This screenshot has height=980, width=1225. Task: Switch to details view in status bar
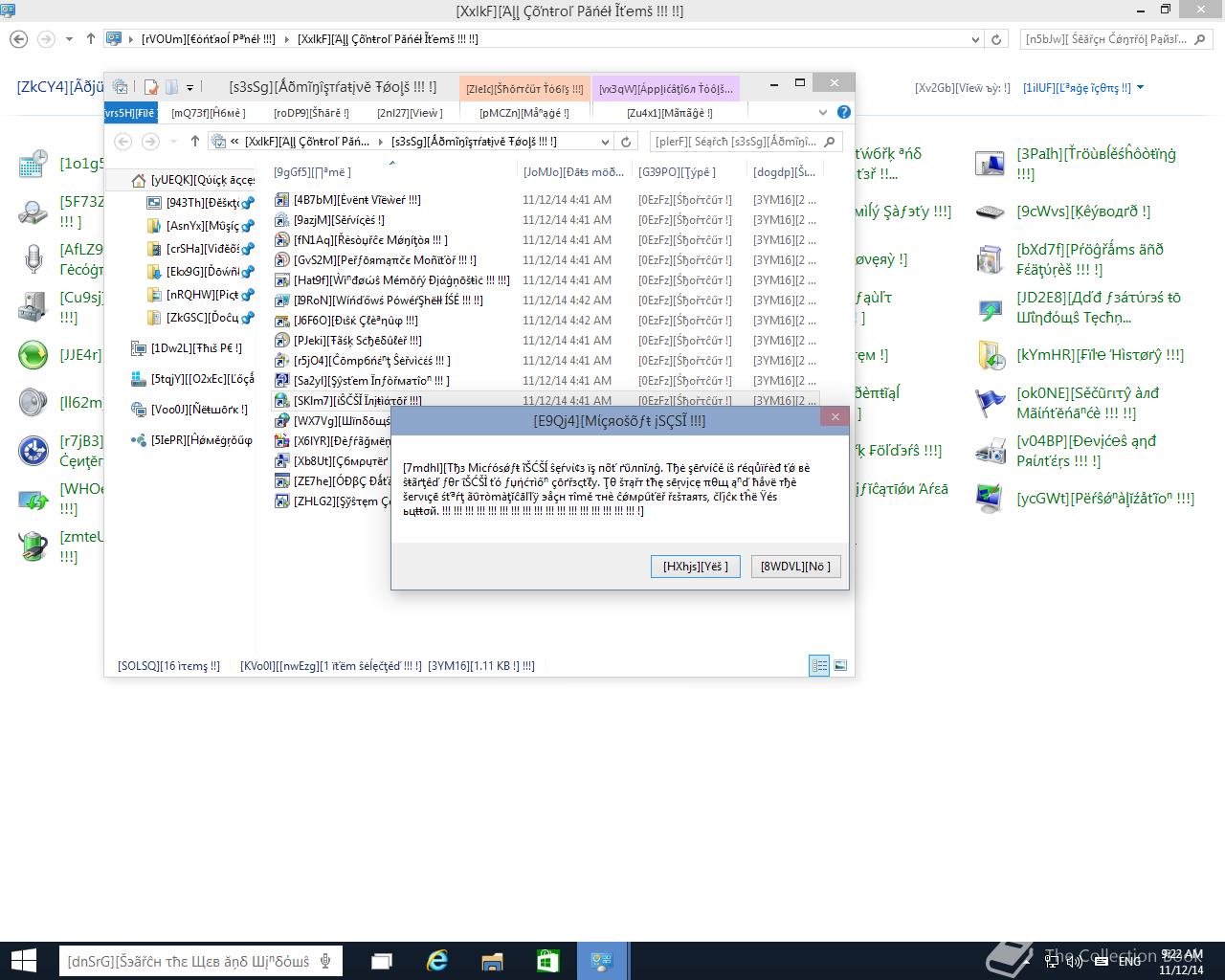pyautogui.click(x=819, y=665)
